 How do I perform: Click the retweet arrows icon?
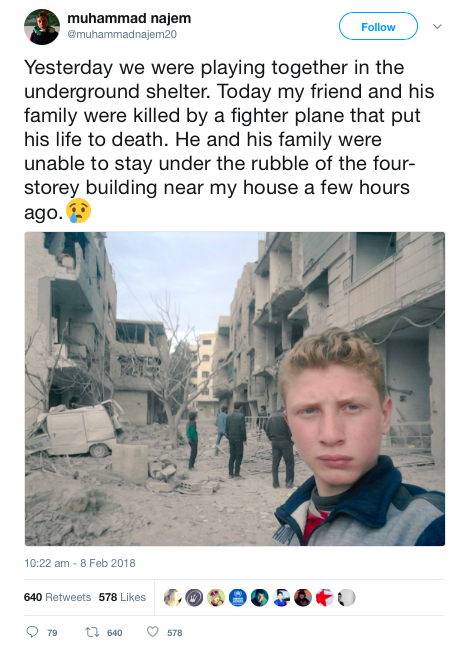click(92, 632)
